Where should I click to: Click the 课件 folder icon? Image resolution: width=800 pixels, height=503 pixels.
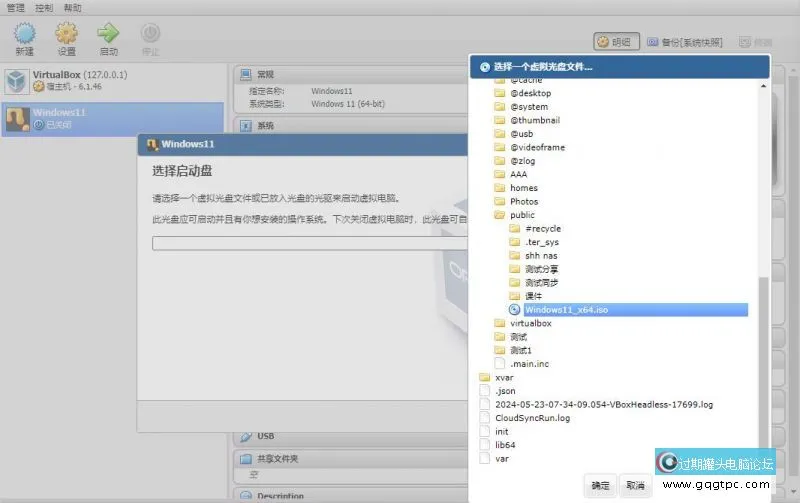[515, 296]
